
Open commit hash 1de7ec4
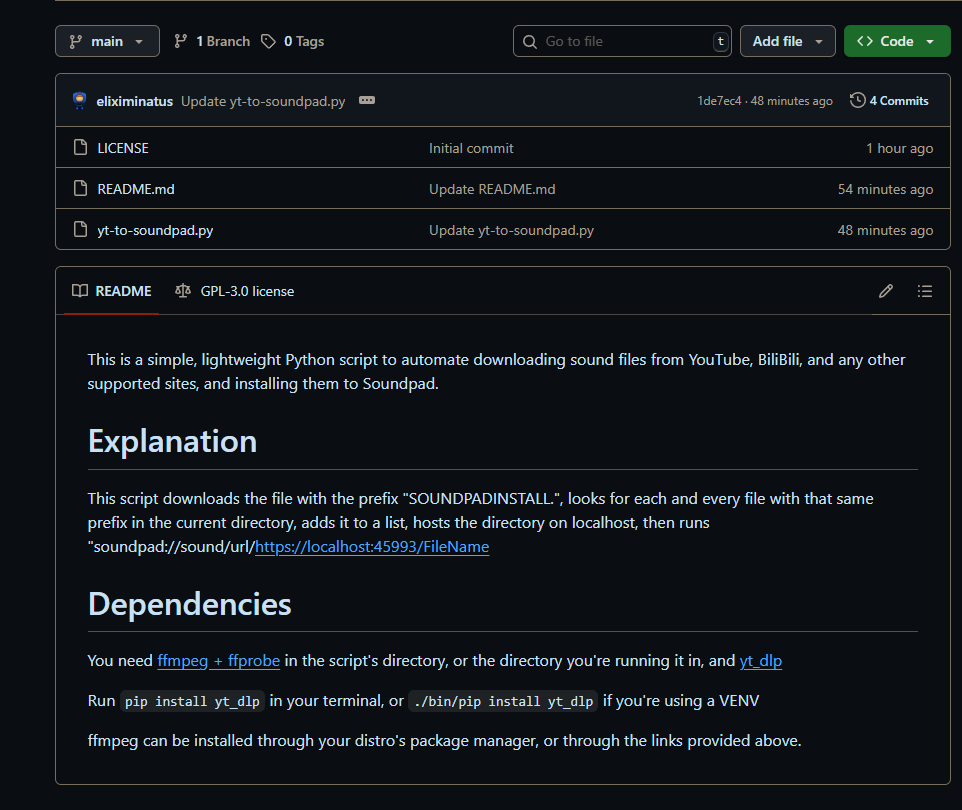coord(719,101)
